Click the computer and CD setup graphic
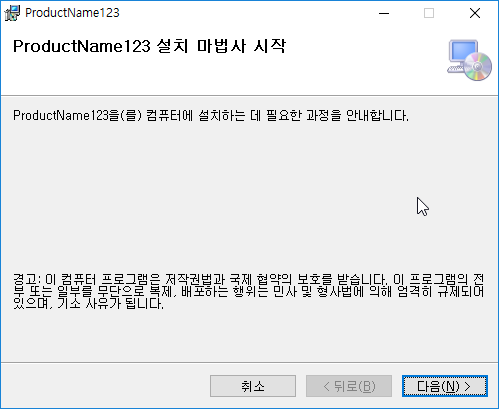Image resolution: width=499 pixels, height=409 pixels. tap(469, 60)
